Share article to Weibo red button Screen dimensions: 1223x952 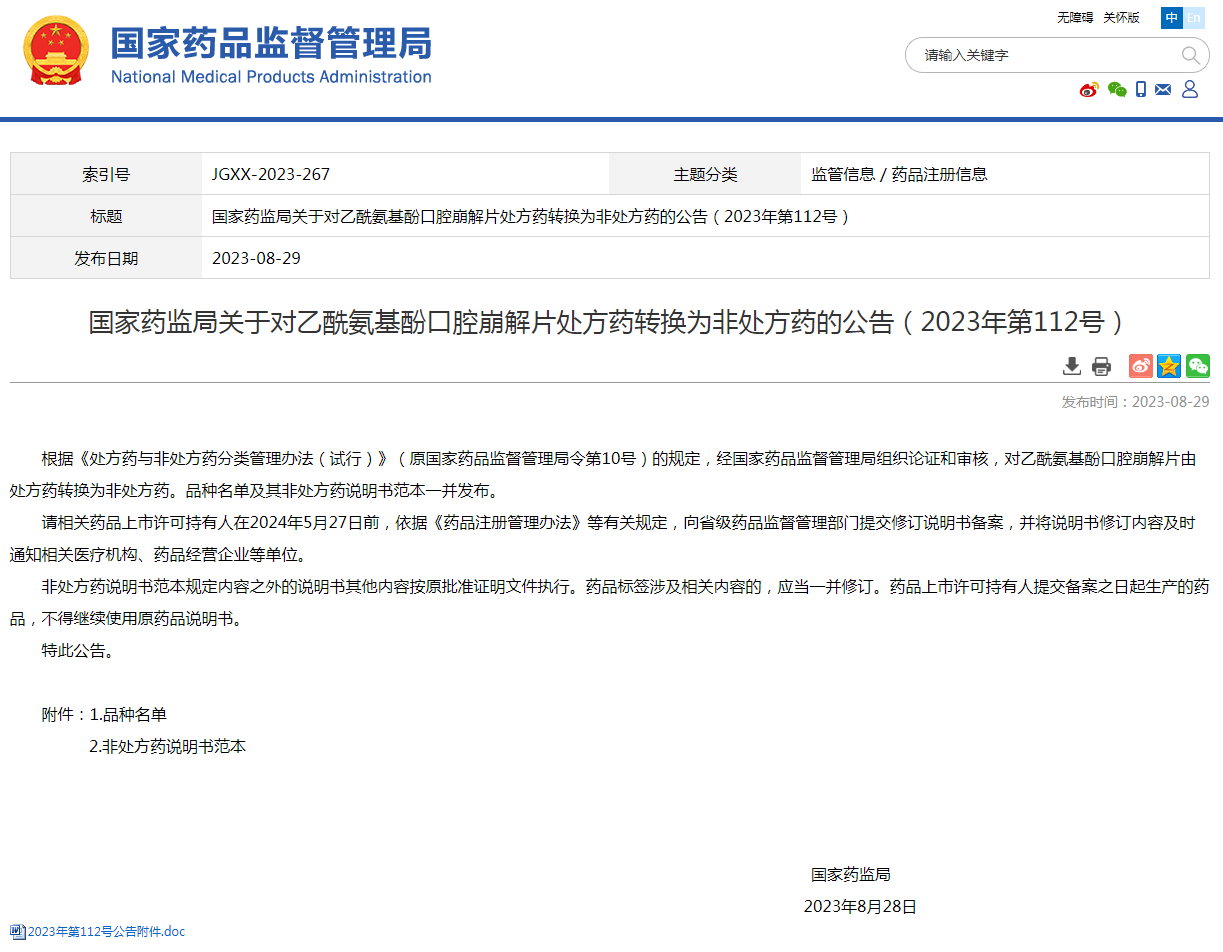tap(1141, 366)
